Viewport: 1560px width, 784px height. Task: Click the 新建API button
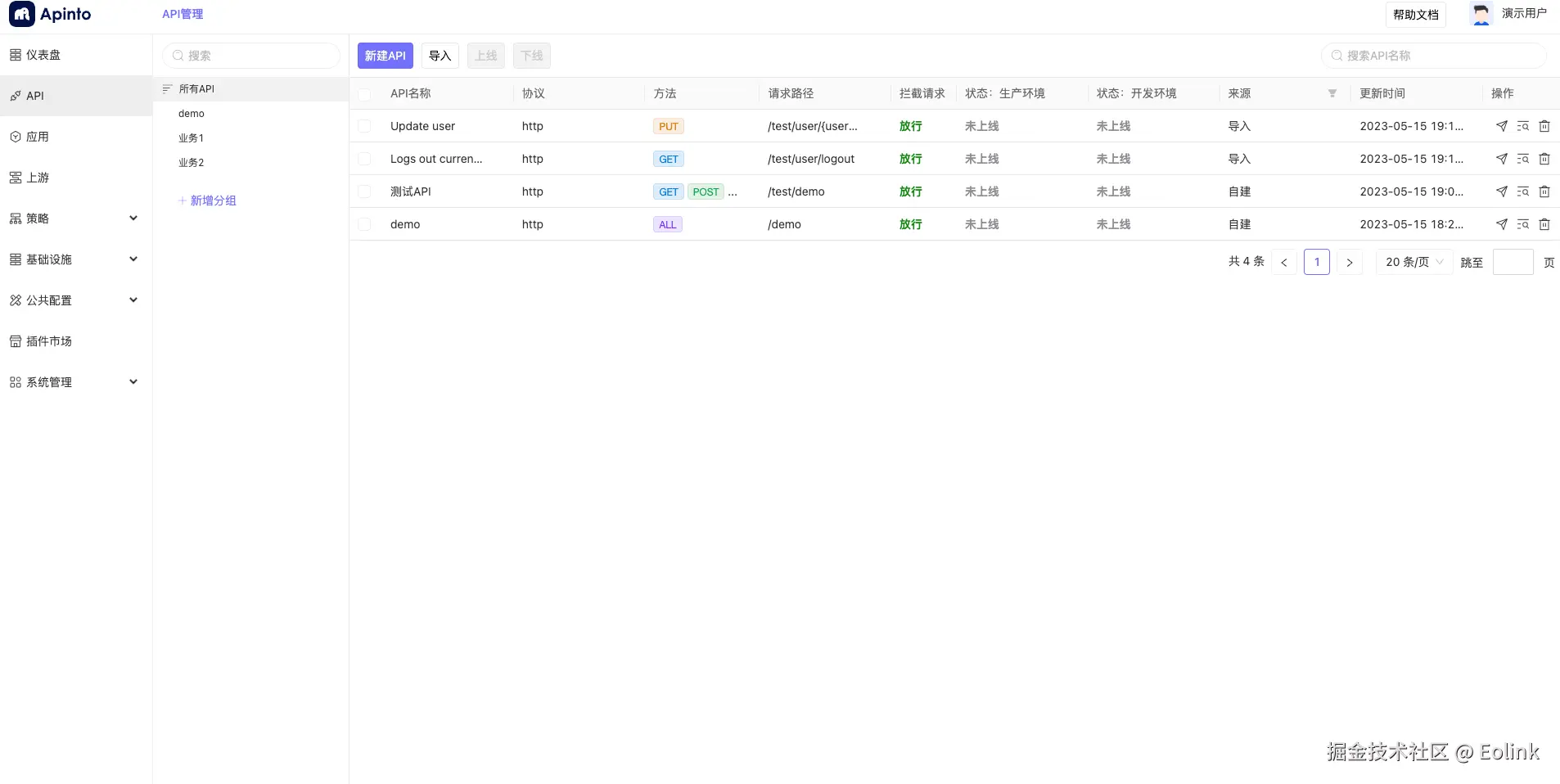pyautogui.click(x=385, y=56)
